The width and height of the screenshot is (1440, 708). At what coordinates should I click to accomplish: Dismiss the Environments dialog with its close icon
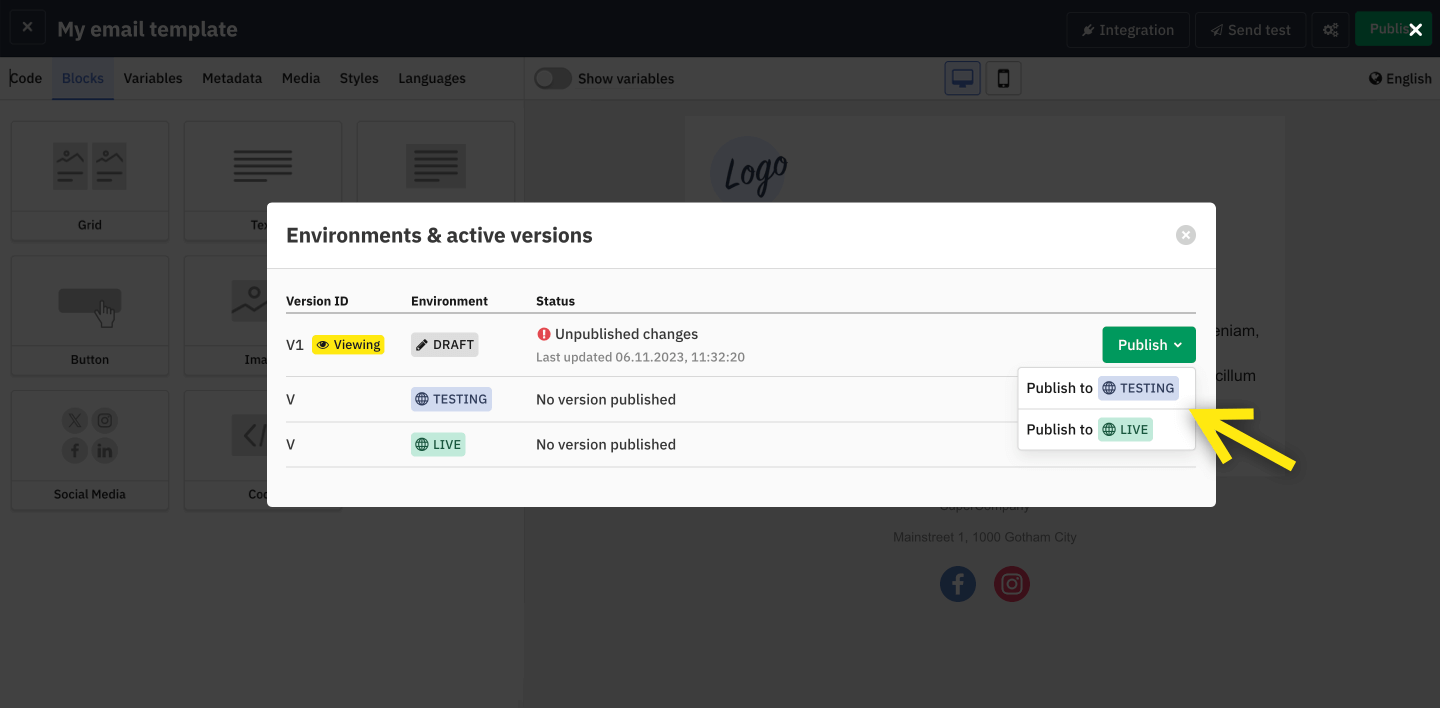1186,234
